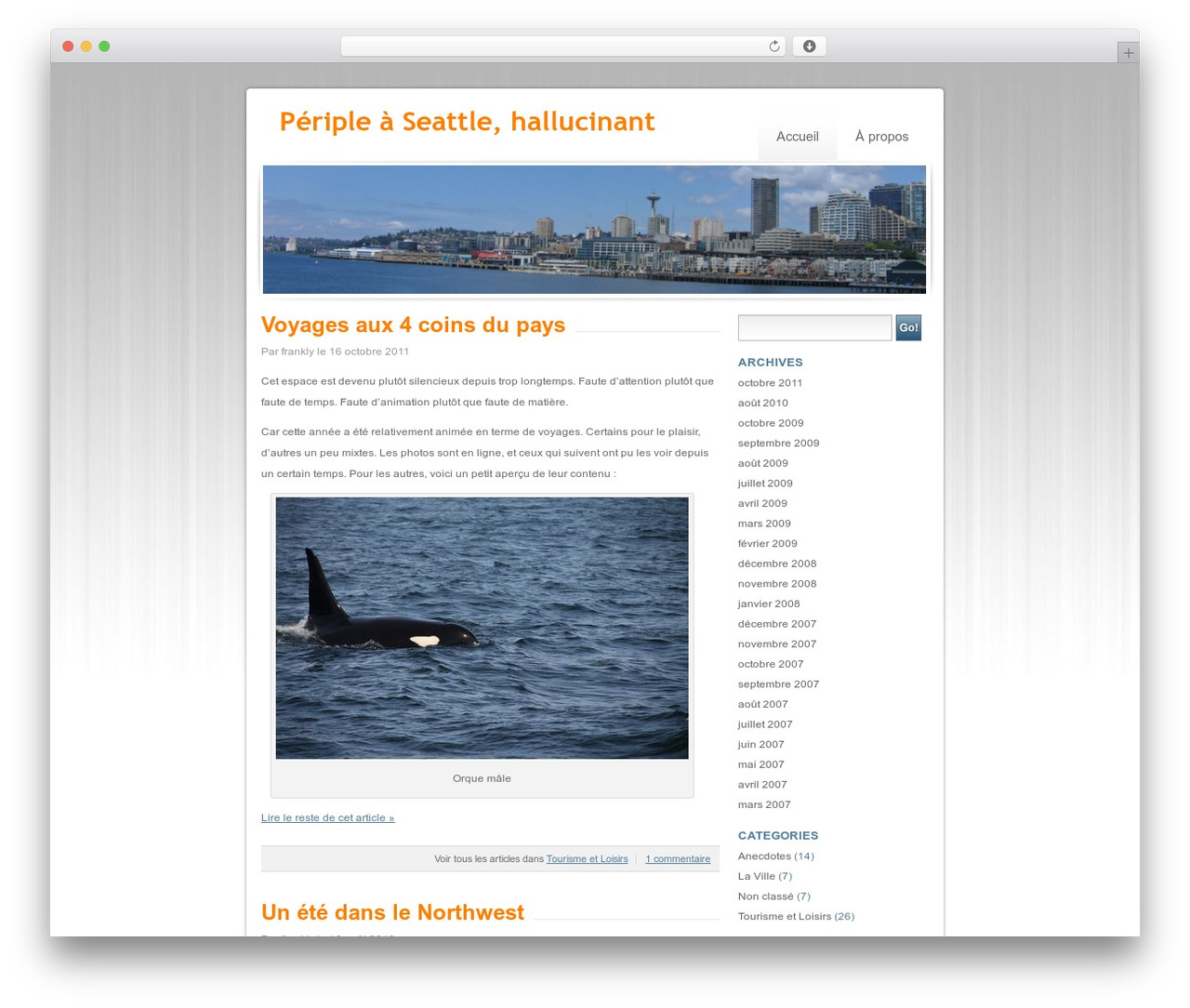Open the Anecdotes category
The width and height of the screenshot is (1190, 1008).
[764, 856]
